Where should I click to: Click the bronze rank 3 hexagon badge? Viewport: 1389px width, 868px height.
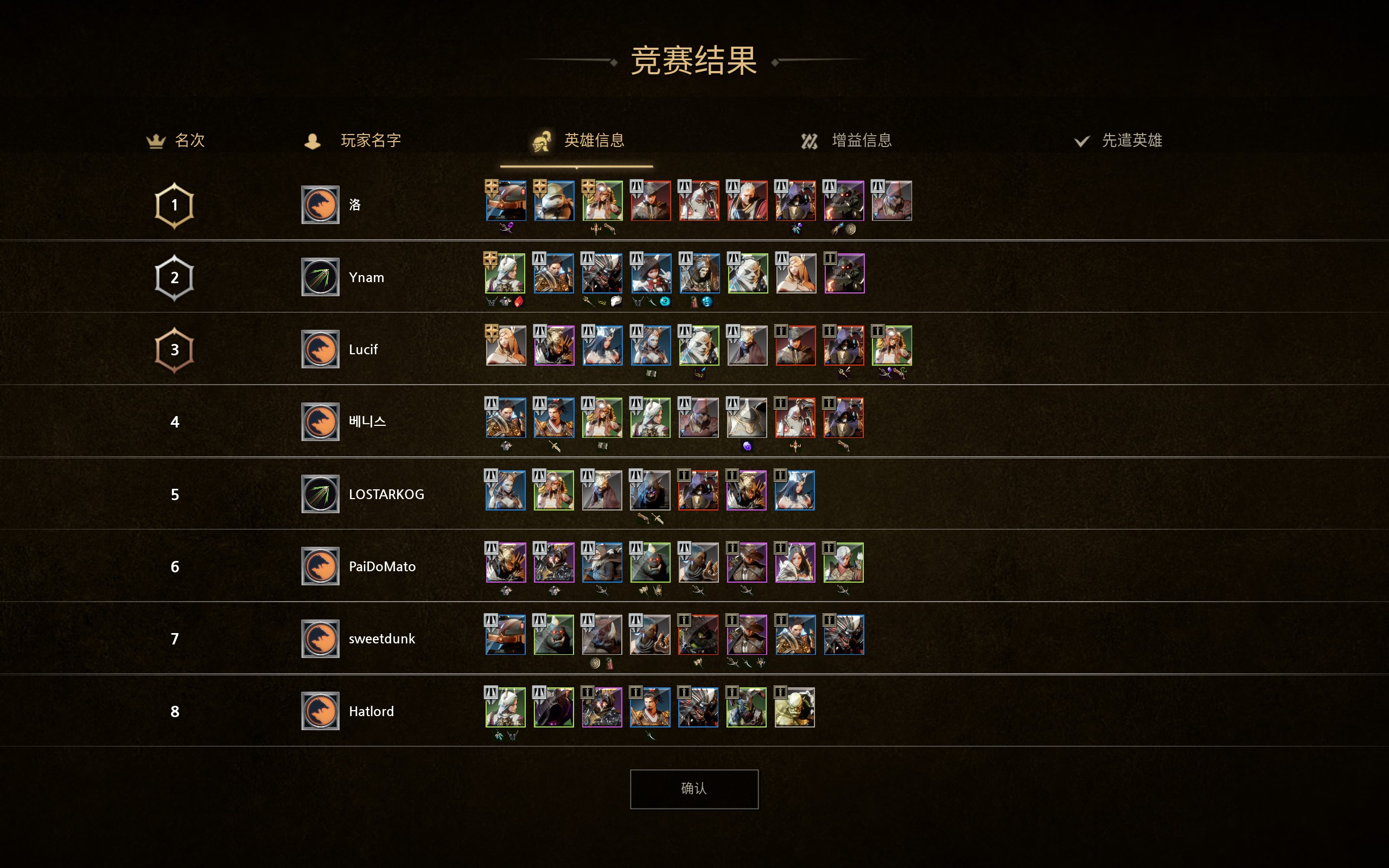pyautogui.click(x=175, y=350)
